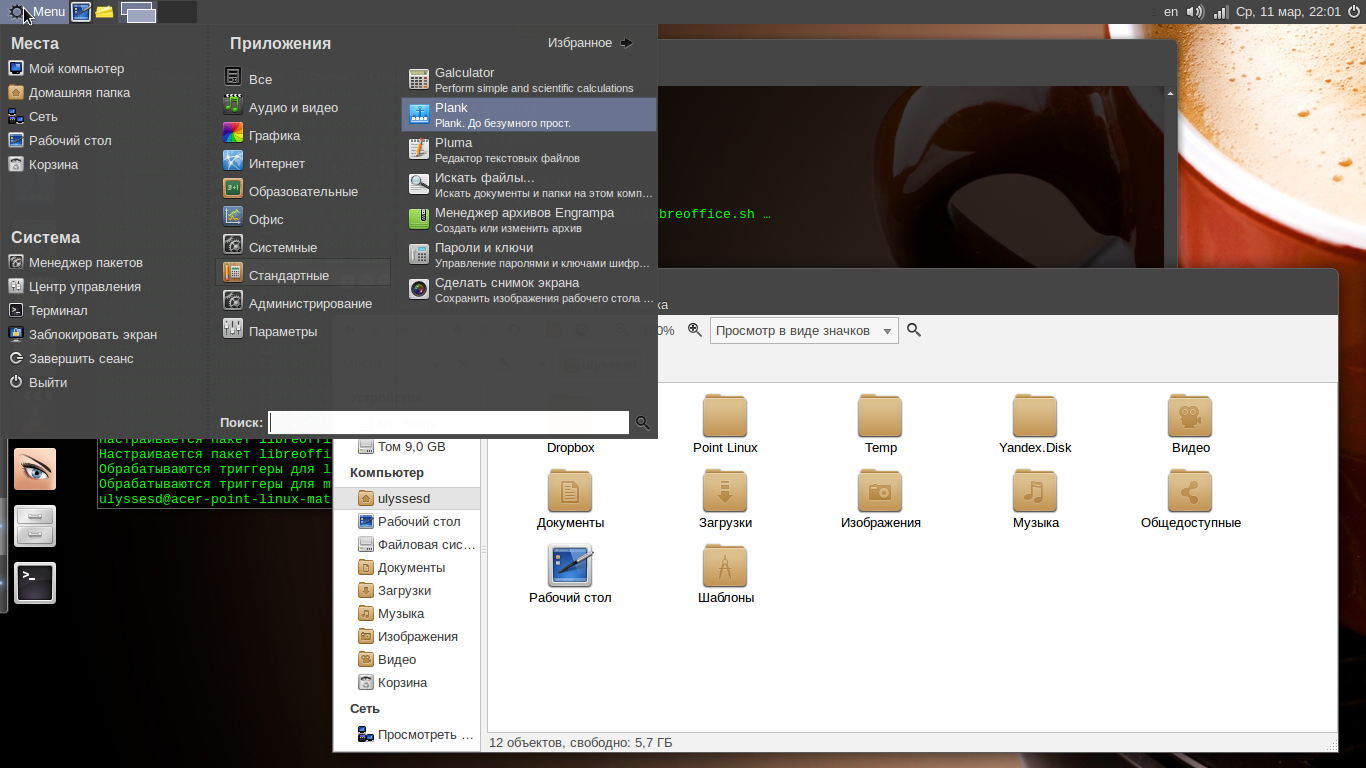
Task: Open the network signal indicator
Action: coord(1220,12)
